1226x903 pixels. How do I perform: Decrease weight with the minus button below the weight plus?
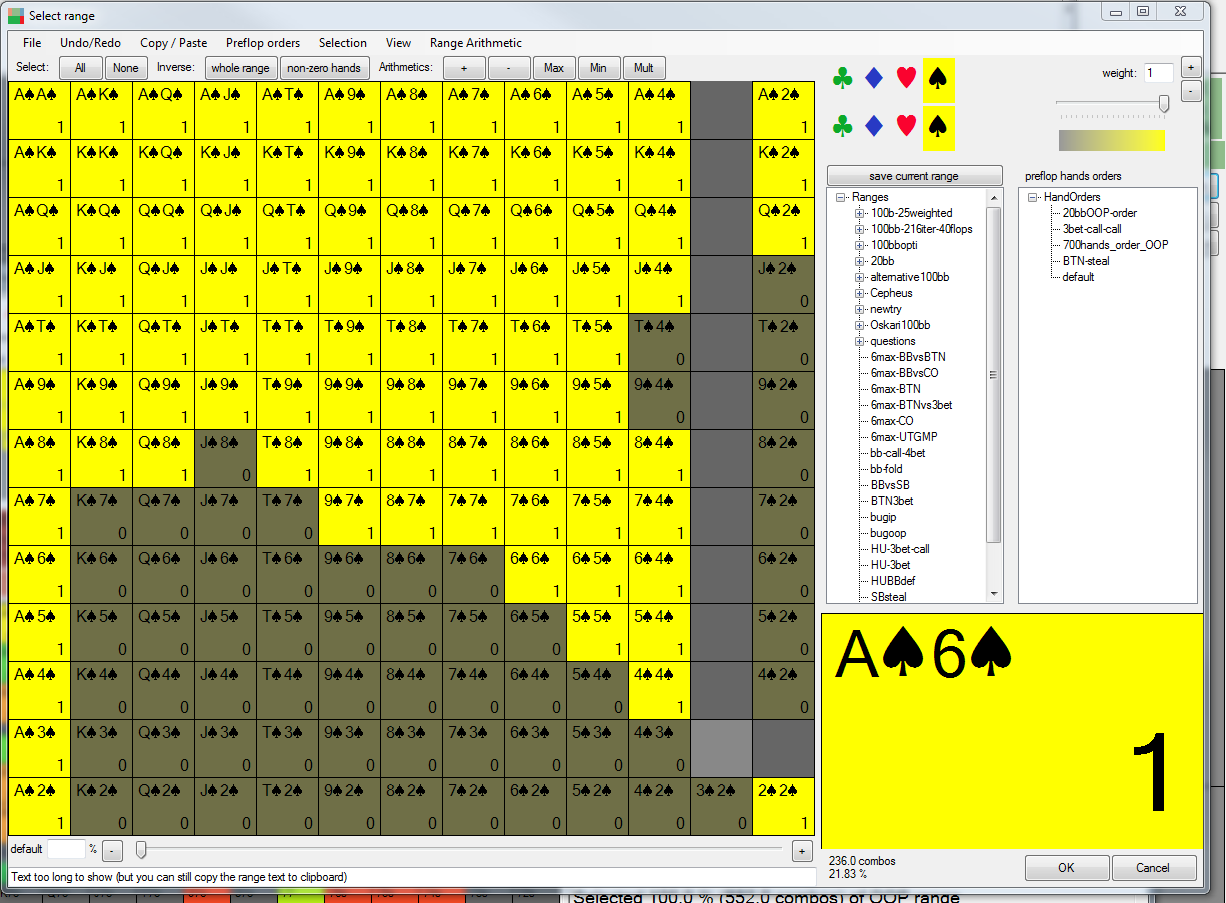[x=1191, y=91]
